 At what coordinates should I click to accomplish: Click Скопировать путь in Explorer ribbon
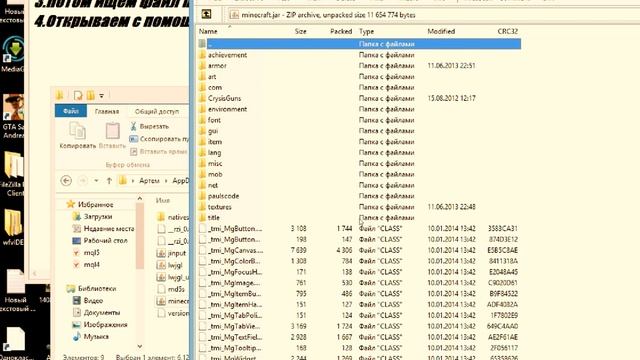click(x=159, y=139)
